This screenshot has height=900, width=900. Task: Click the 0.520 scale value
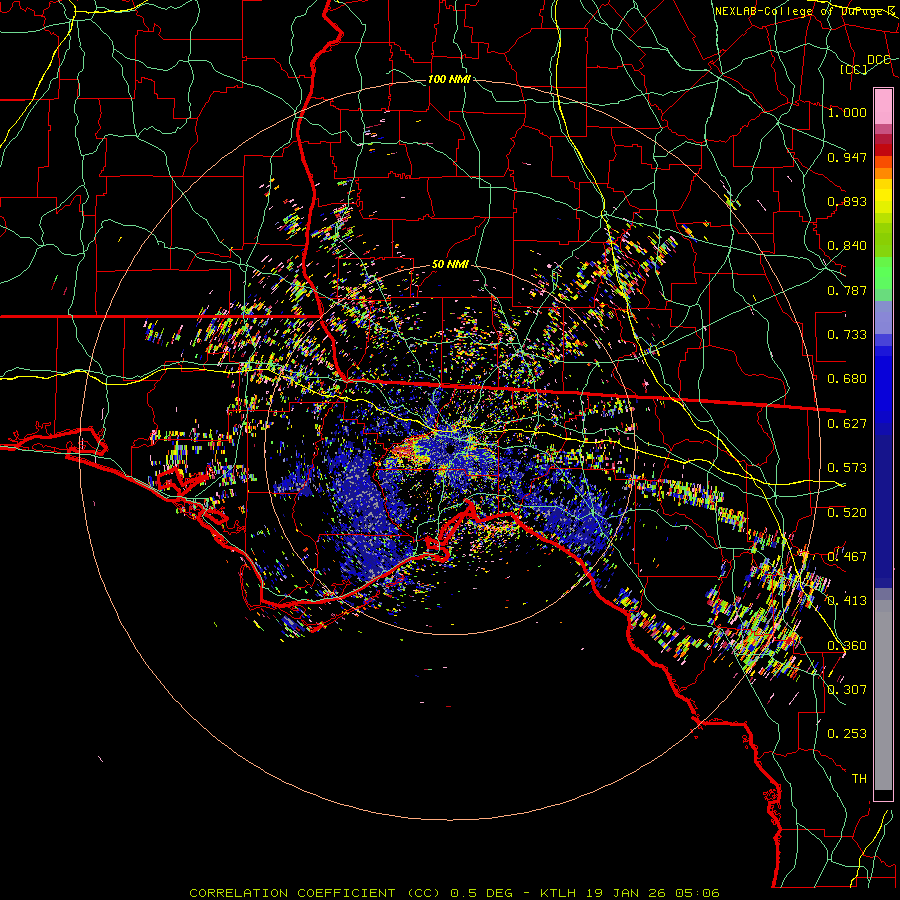pos(847,513)
